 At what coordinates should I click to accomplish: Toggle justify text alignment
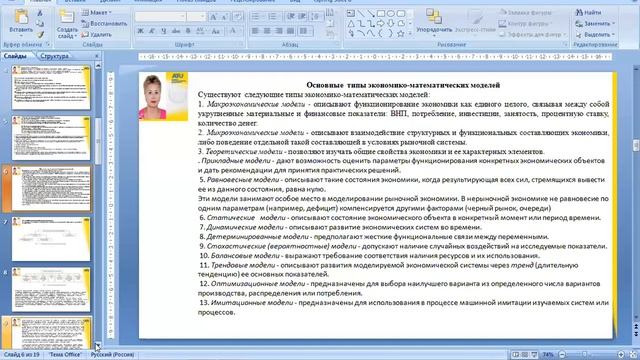pyautogui.click(x=291, y=31)
